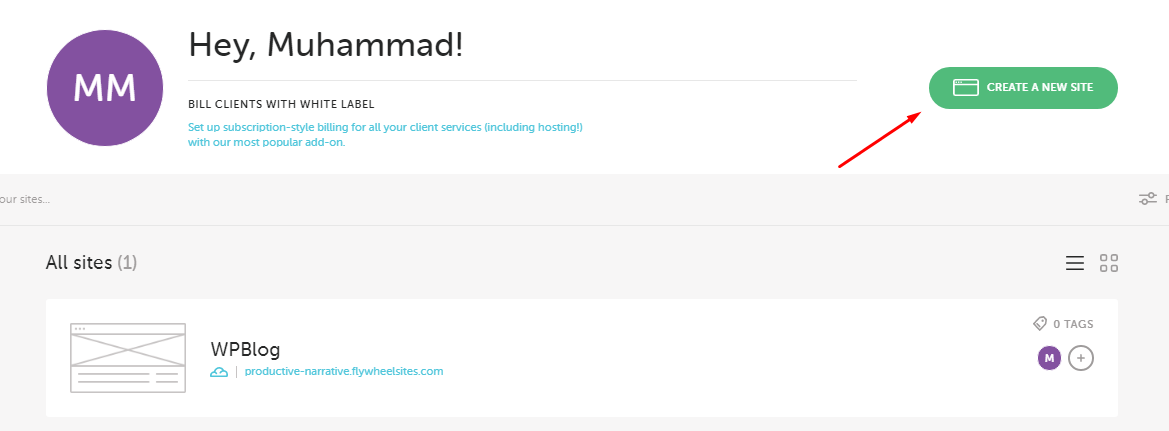Click the All sites heading
The width and height of the screenshot is (1169, 431).
coord(91,262)
